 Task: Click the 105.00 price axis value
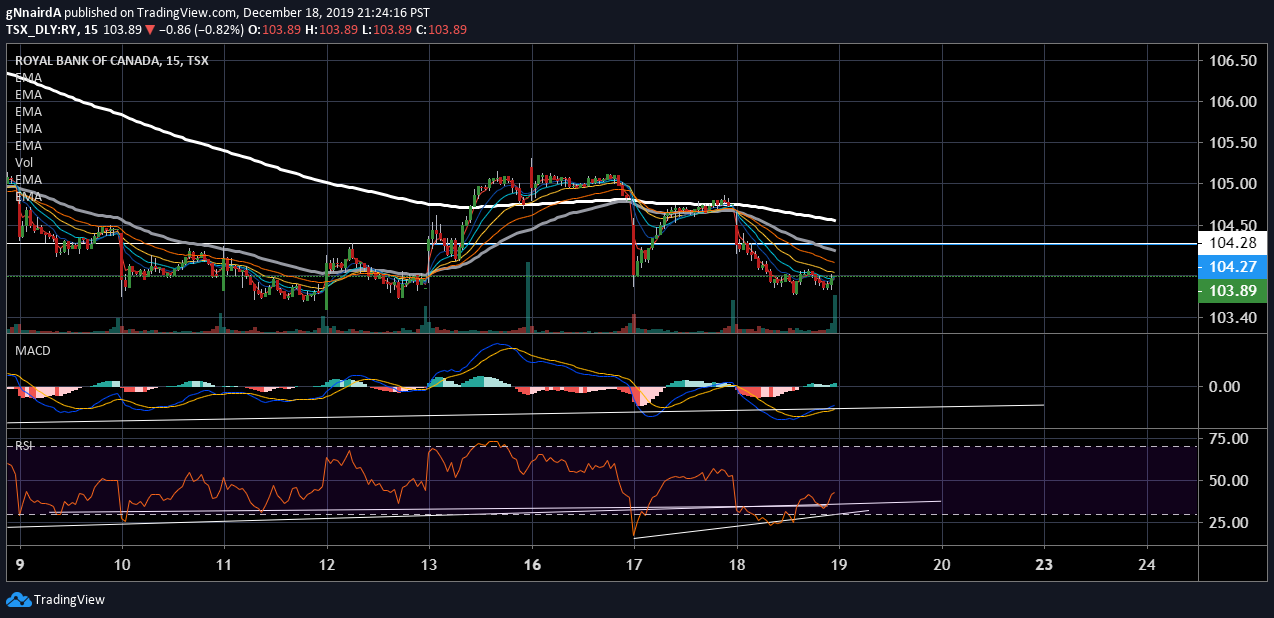(x=1232, y=184)
